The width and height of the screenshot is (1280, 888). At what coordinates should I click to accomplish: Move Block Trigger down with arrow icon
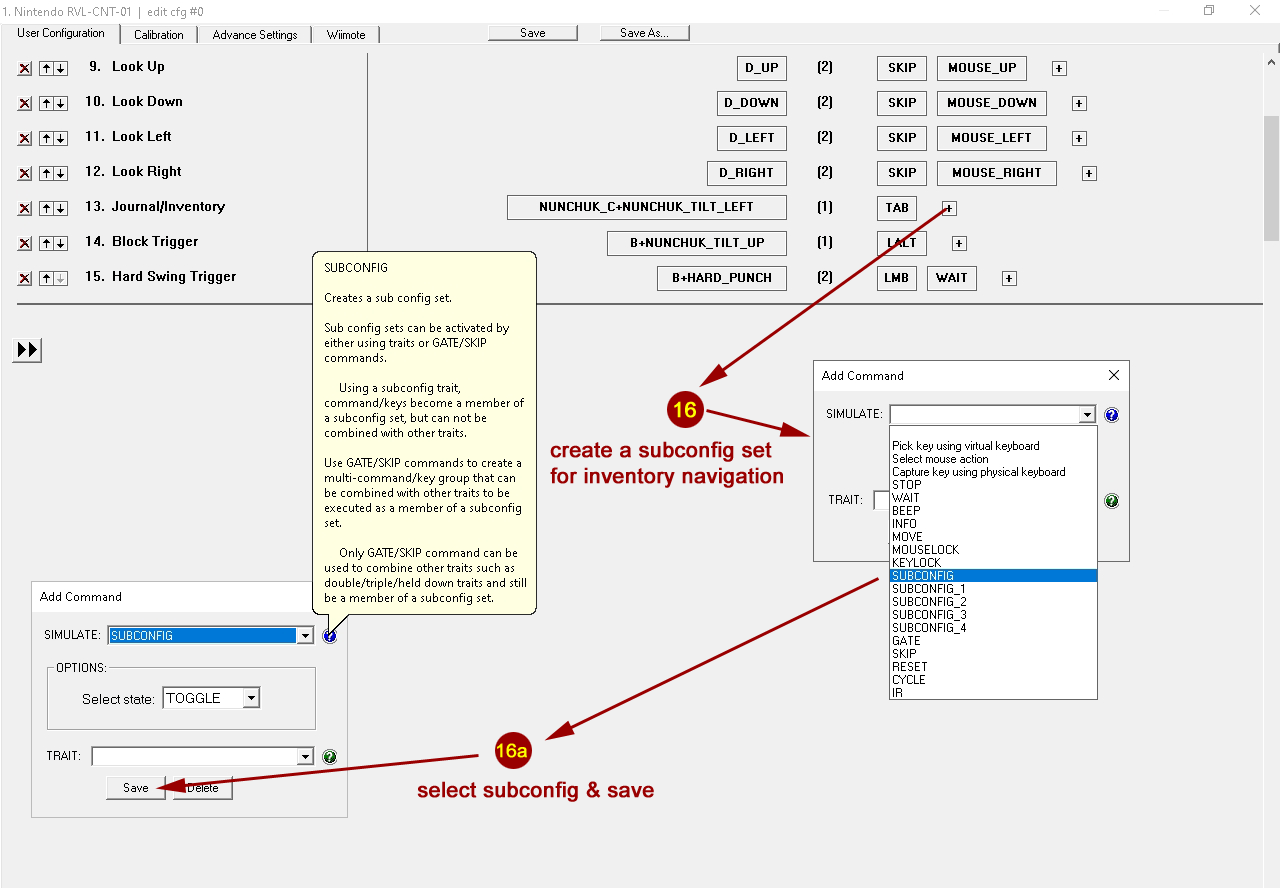pyautogui.click(x=61, y=243)
